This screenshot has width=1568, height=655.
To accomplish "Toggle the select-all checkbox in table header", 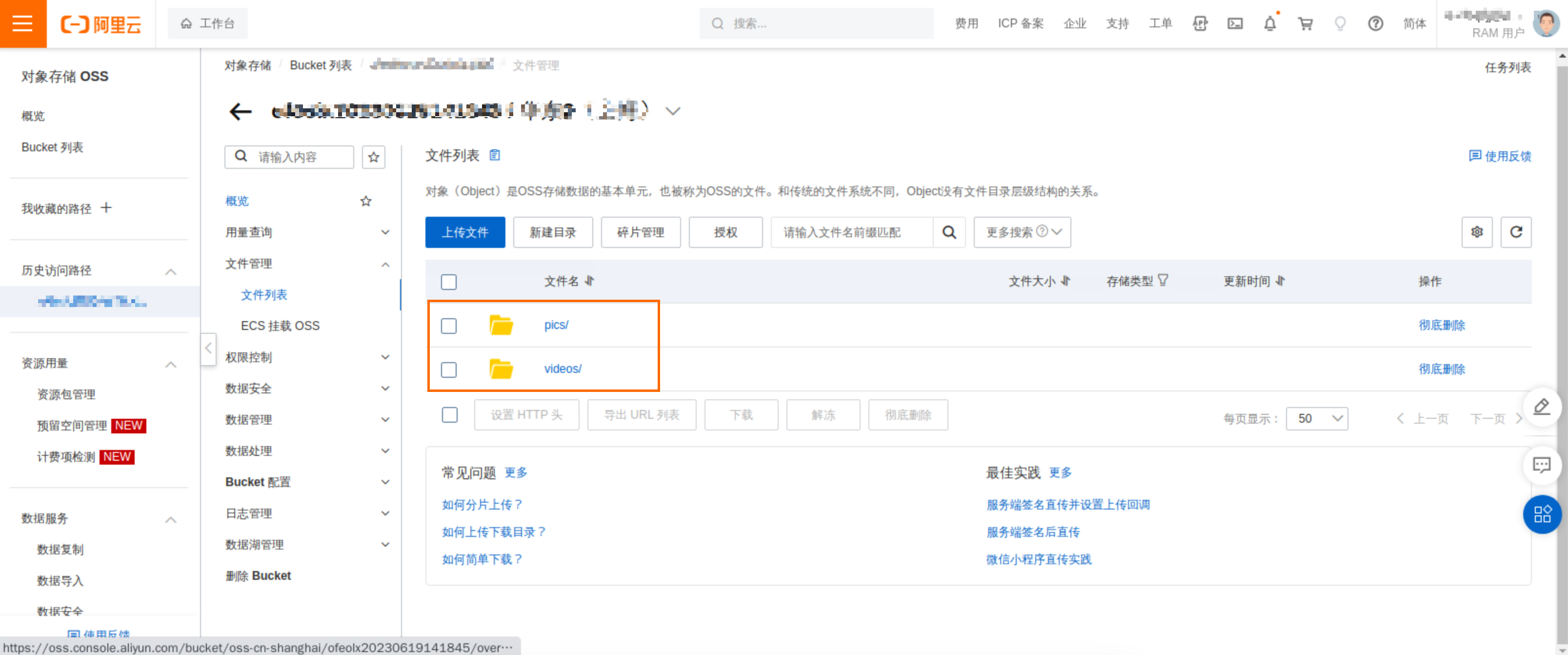I will point(449,282).
